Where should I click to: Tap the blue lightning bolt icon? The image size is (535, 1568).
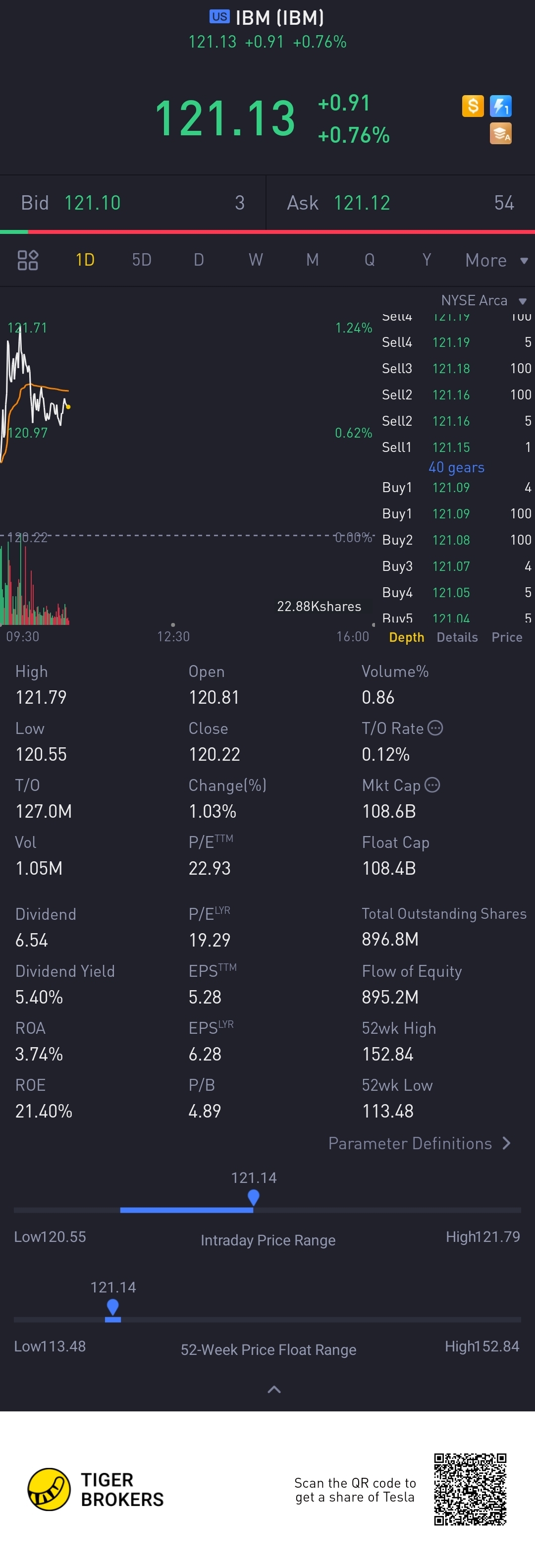click(x=500, y=106)
